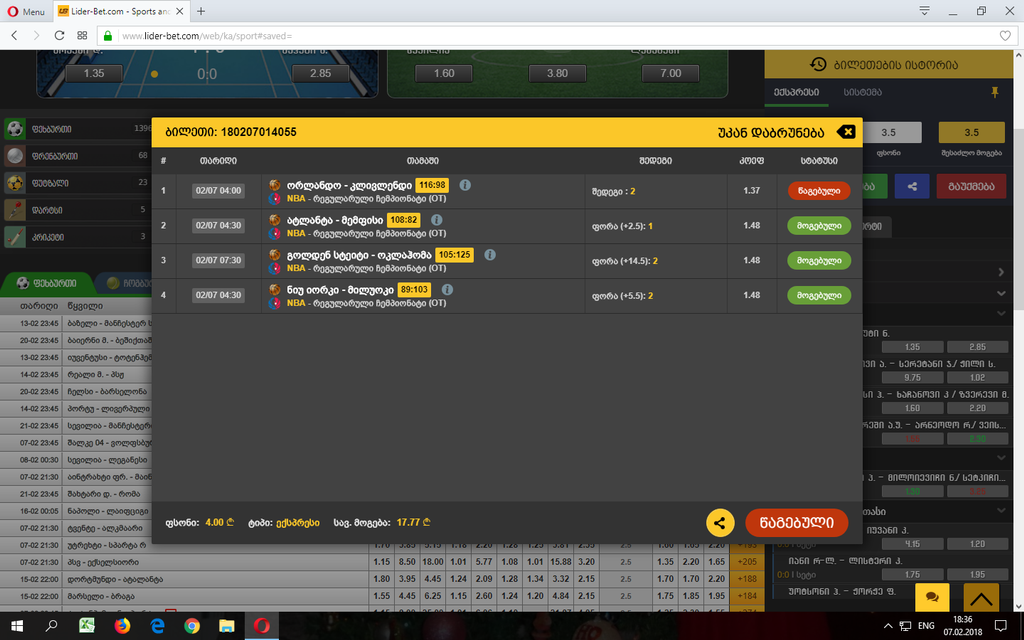Show info for the 108:82 Atlanta match

436,220
